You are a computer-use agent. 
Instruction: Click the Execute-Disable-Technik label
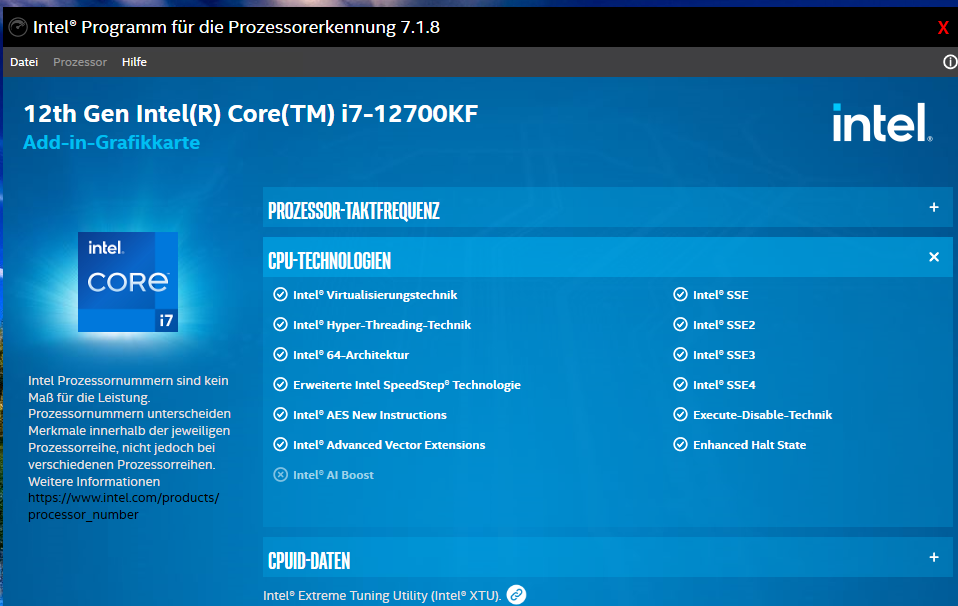coord(762,415)
